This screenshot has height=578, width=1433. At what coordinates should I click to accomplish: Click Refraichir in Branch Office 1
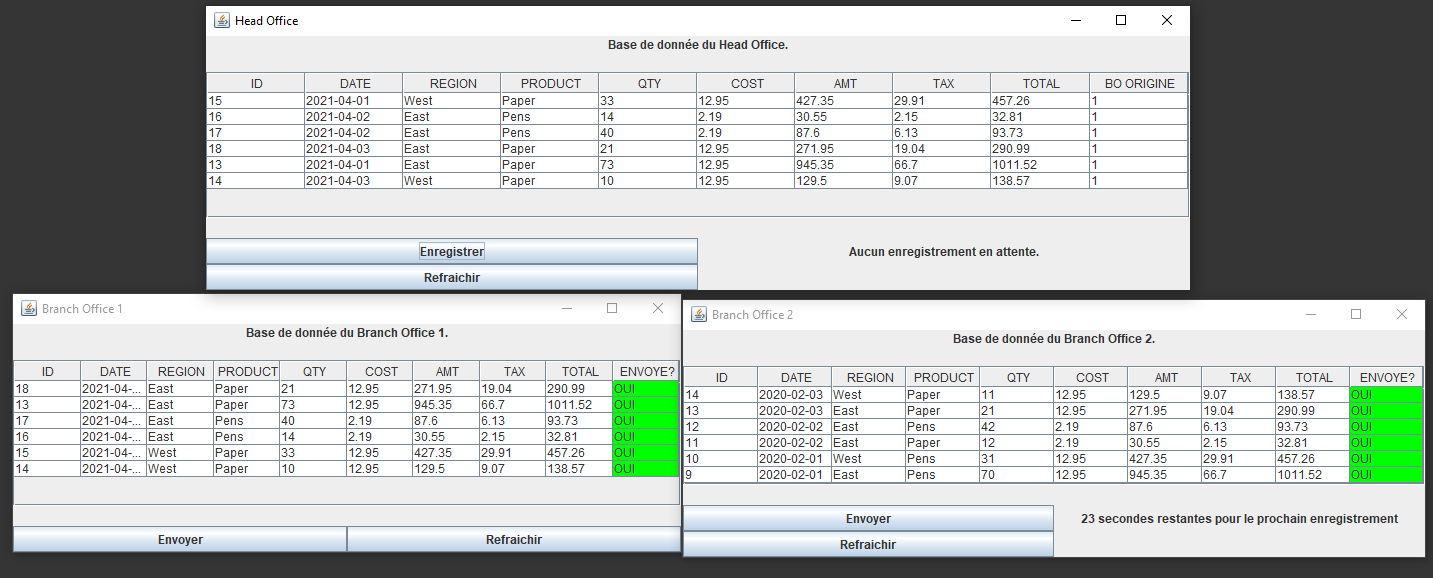pos(514,540)
